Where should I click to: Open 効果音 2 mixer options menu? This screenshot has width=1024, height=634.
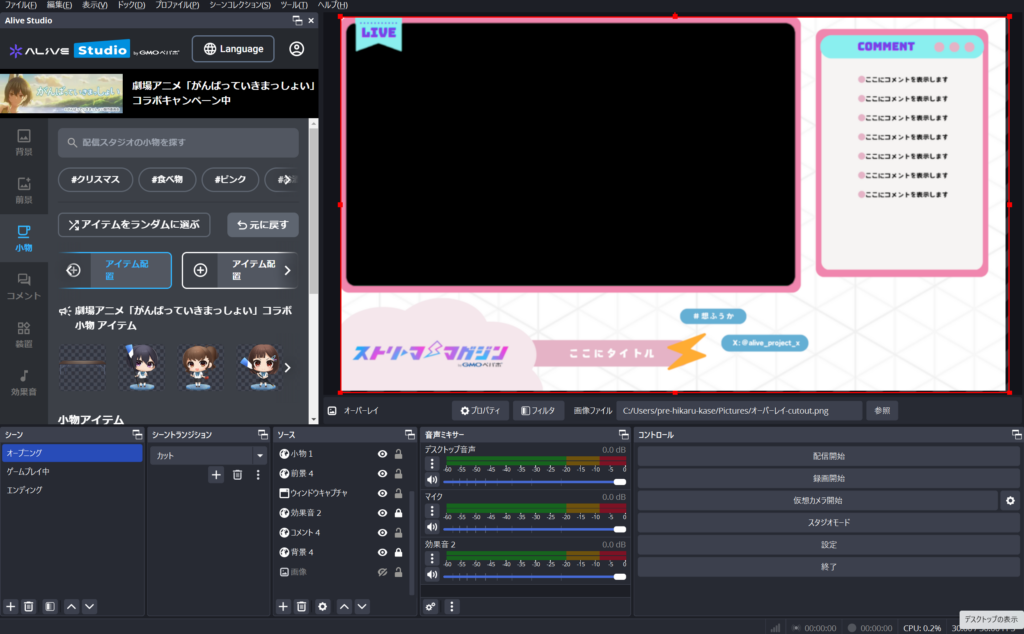pos(432,558)
